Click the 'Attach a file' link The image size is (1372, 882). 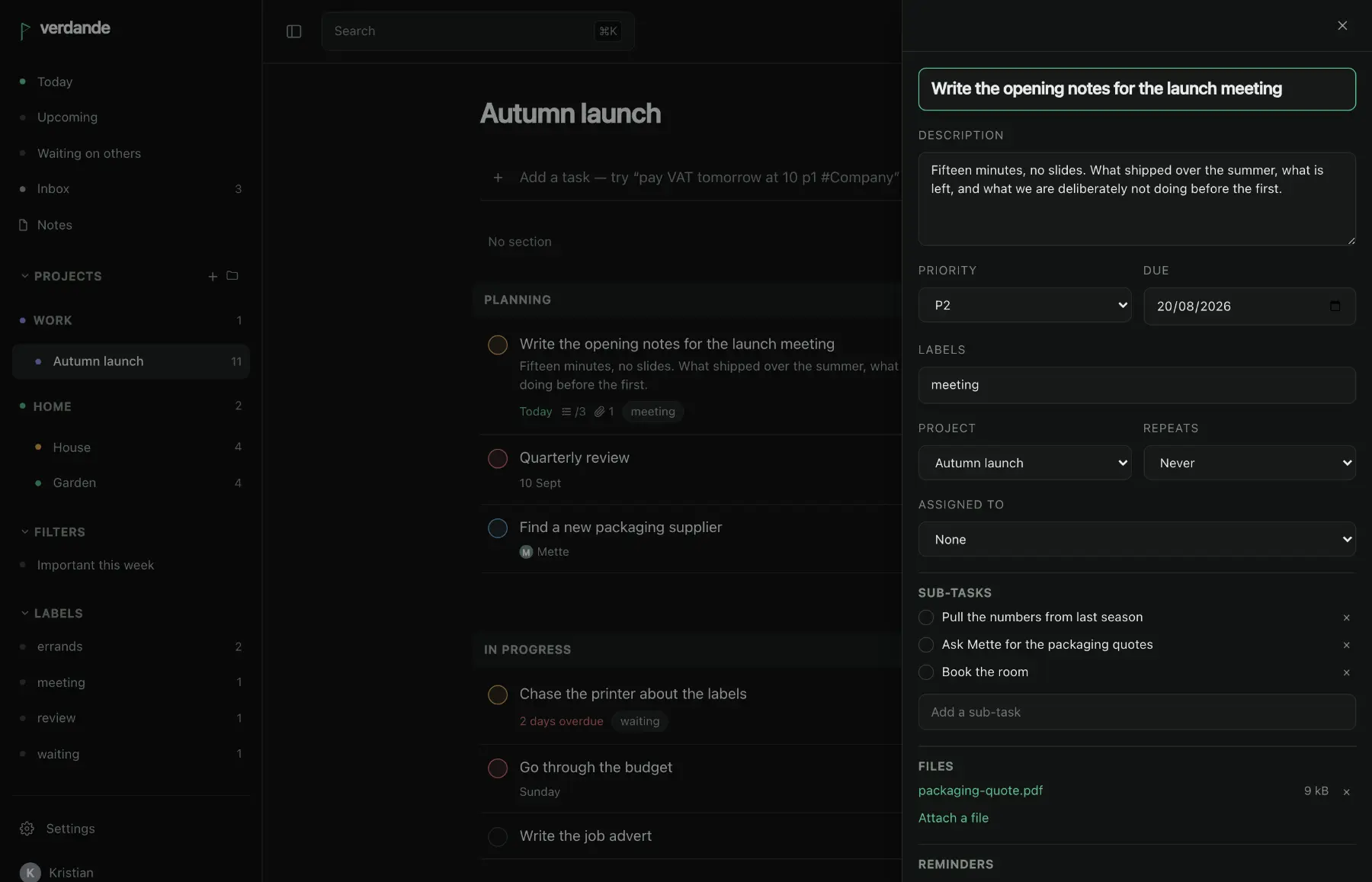tap(953, 818)
